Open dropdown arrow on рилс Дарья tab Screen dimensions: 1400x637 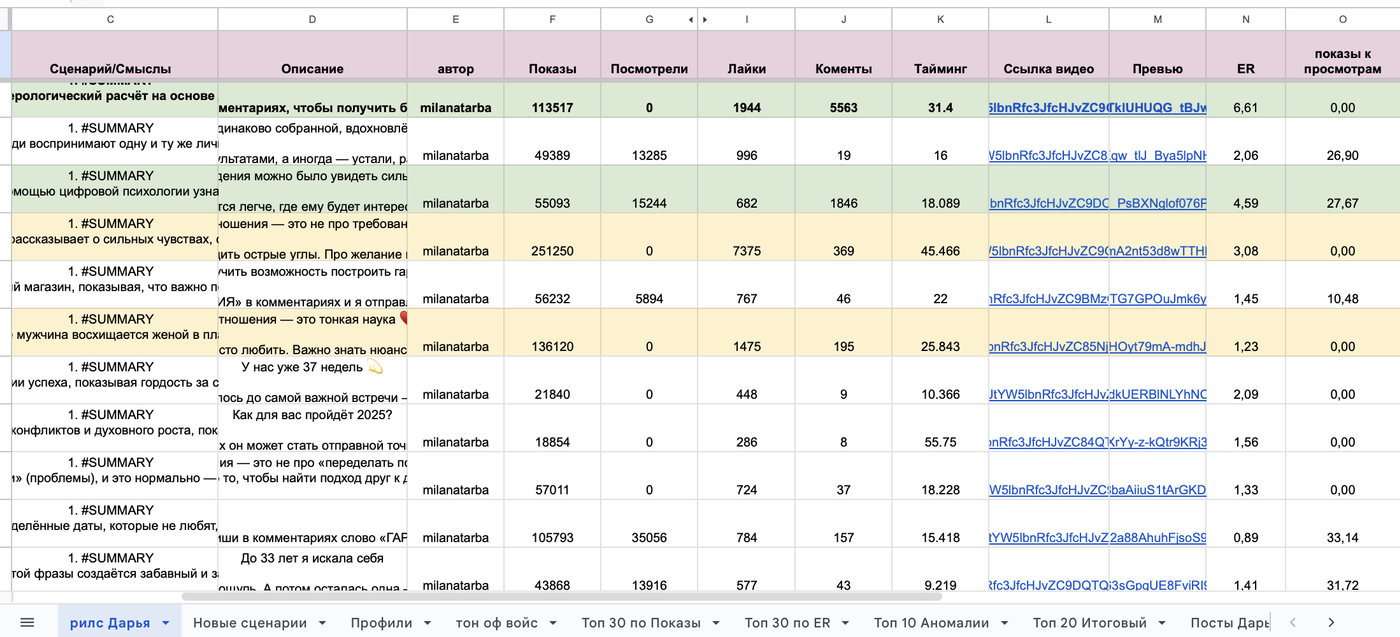165,623
